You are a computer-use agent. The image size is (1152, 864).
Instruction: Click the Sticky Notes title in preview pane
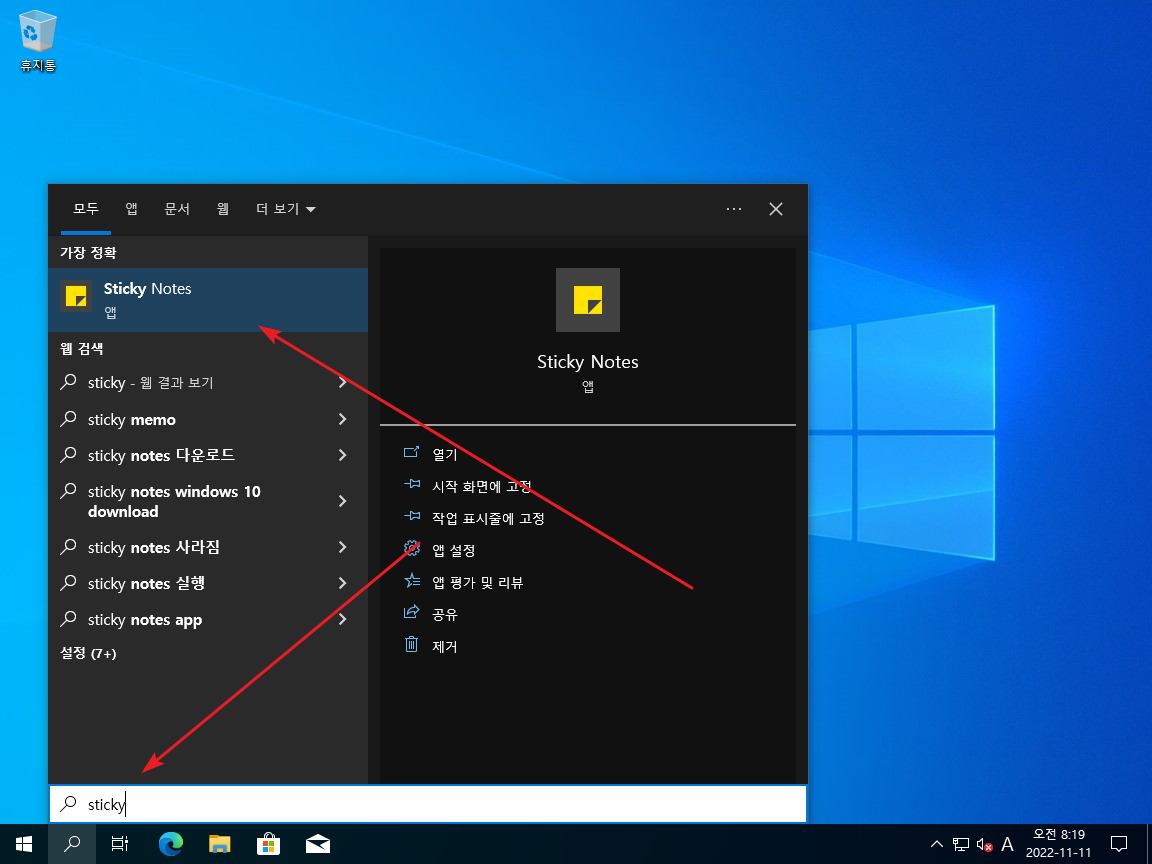[588, 361]
